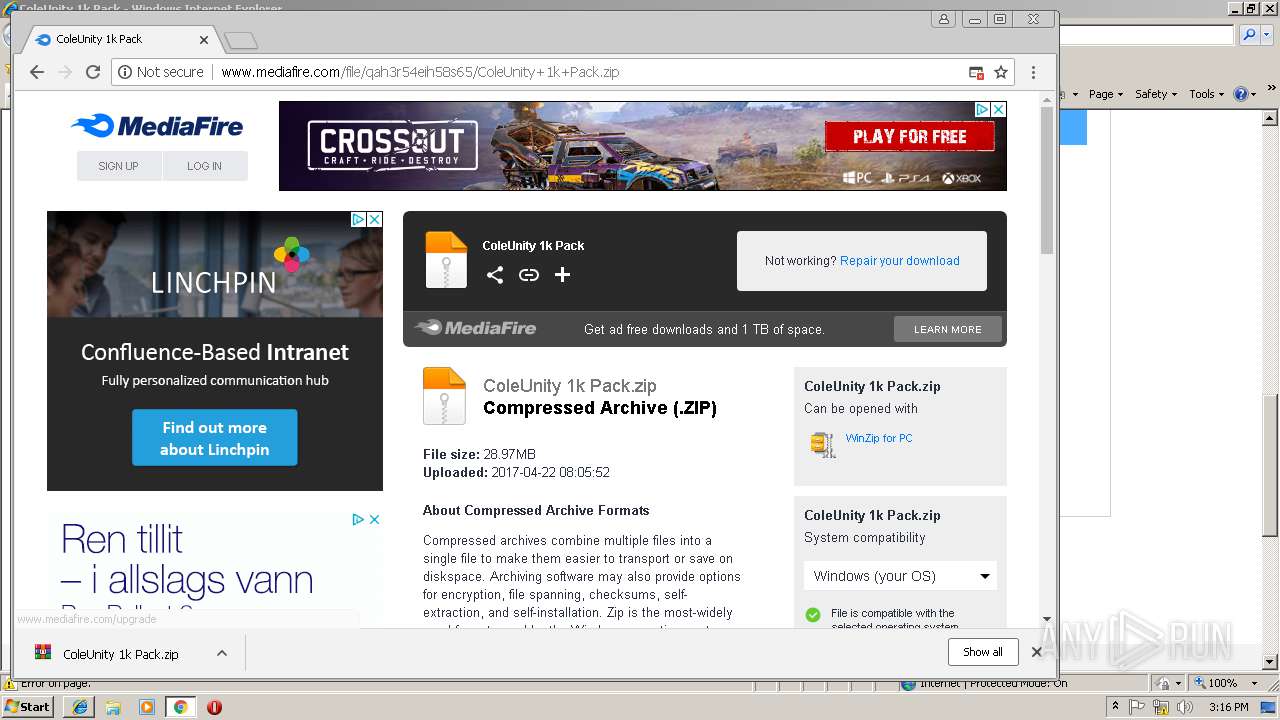
Task: Open the Chrome user profile icon
Action: pyautogui.click(x=944, y=19)
